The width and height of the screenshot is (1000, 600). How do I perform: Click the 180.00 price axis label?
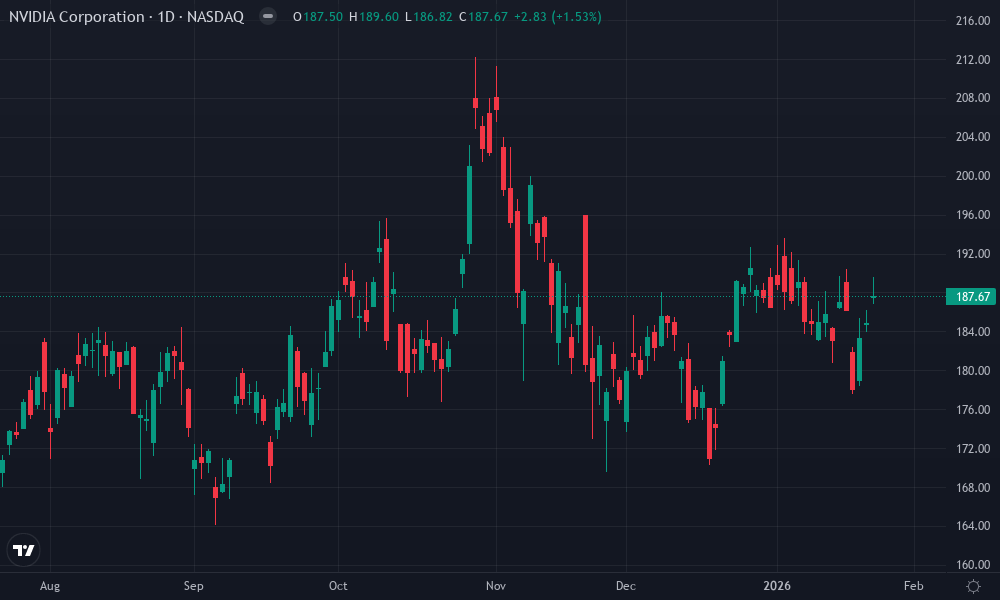tap(973, 370)
